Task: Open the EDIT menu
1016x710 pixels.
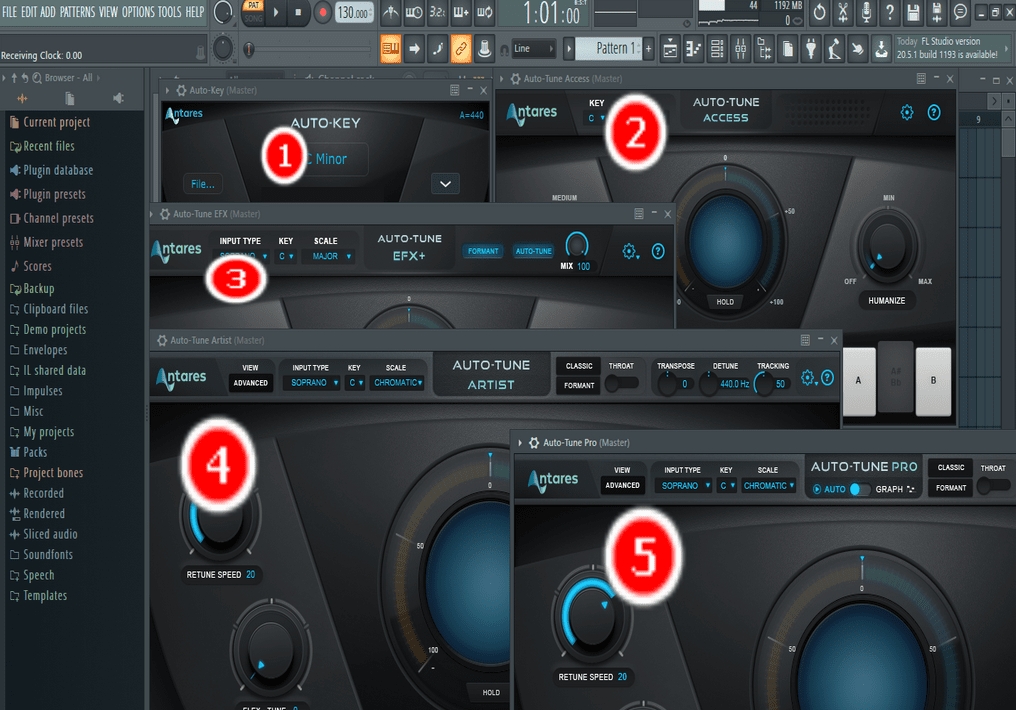Action: [x=29, y=12]
